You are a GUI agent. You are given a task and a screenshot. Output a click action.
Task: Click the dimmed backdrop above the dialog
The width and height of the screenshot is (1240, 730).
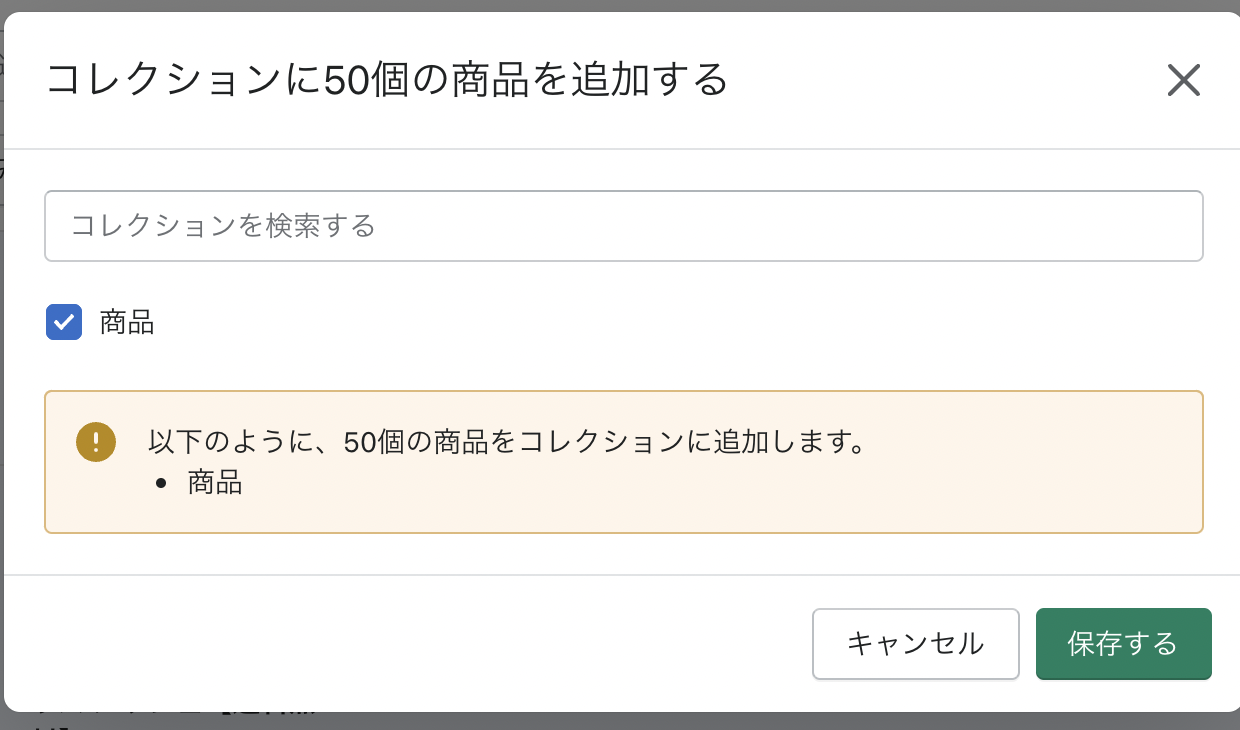[620, 5]
